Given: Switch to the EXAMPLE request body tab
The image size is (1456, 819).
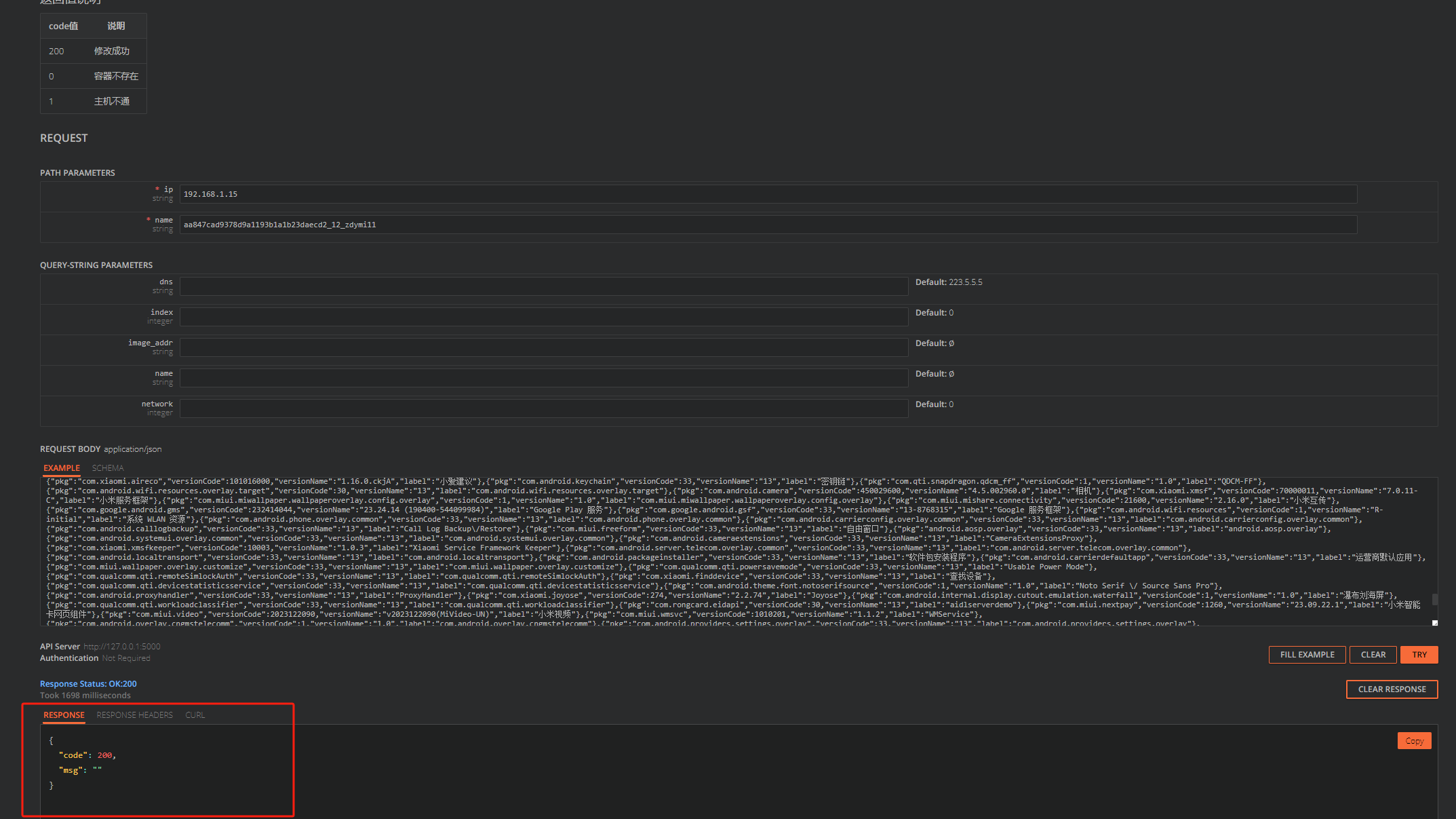Looking at the screenshot, I should click(x=62, y=468).
